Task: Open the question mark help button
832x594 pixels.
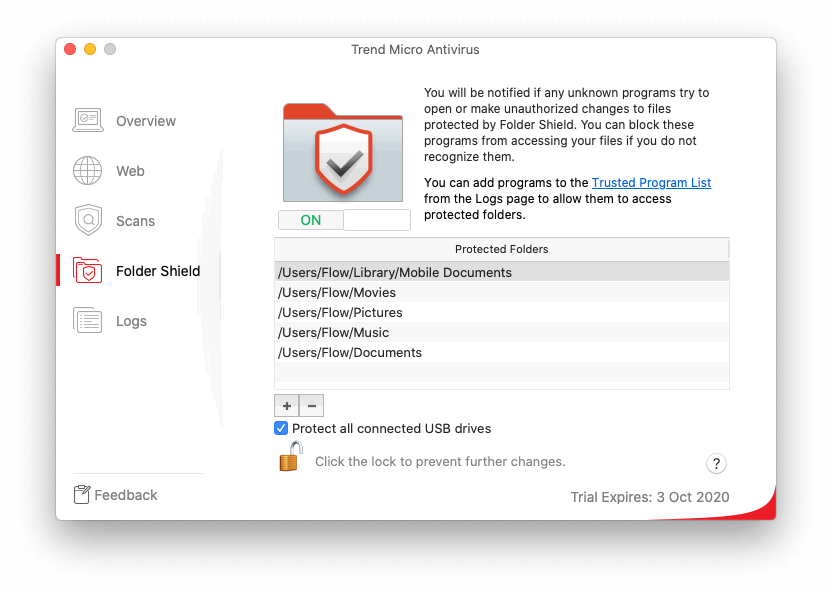Action: (x=716, y=463)
